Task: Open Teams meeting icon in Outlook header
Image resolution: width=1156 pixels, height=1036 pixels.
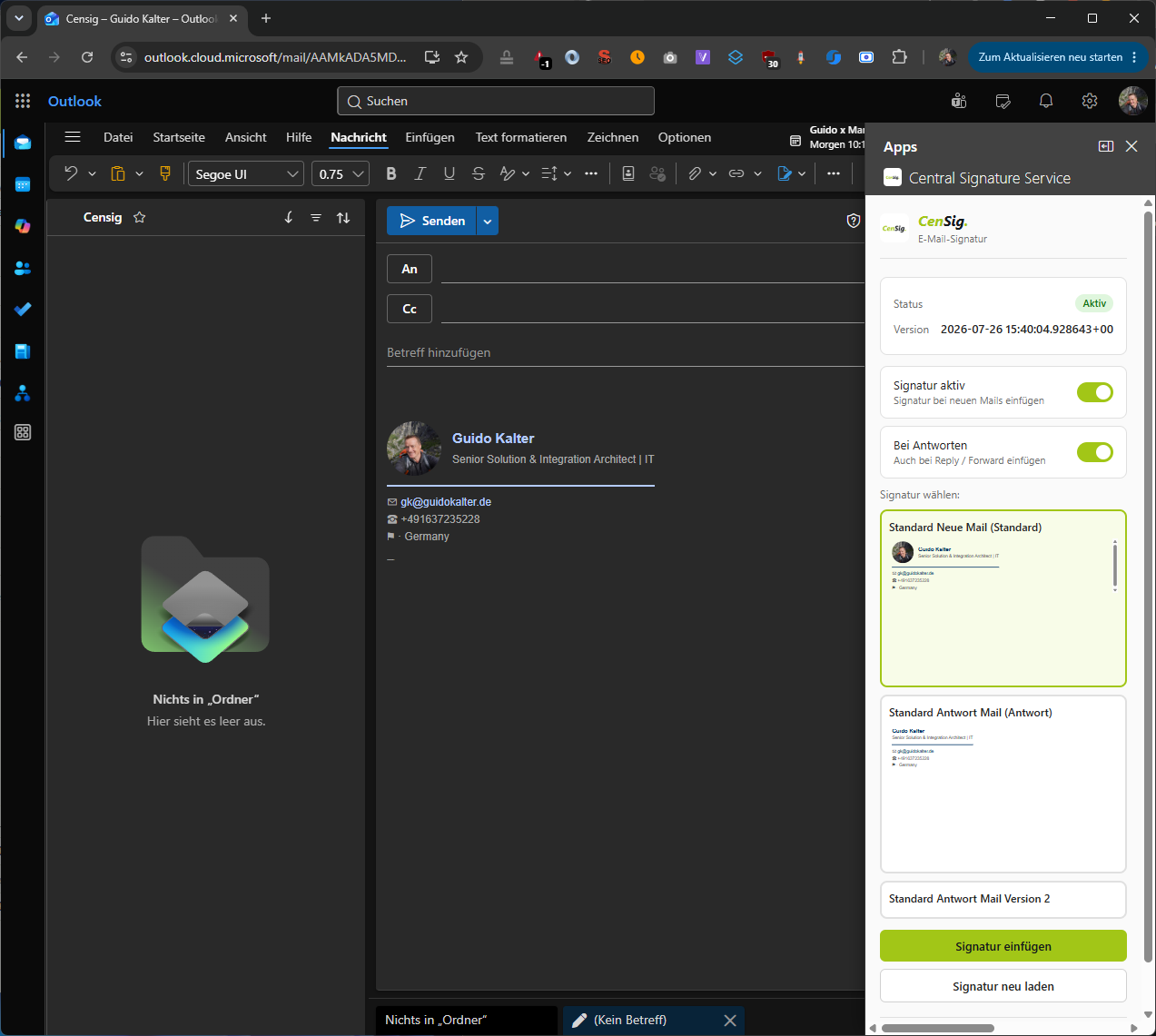Action: (x=959, y=101)
